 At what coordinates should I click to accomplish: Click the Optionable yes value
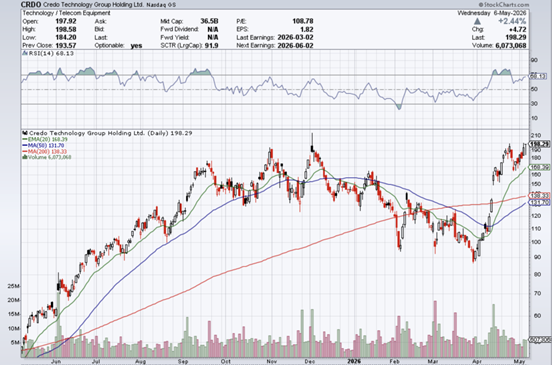pyautogui.click(x=136, y=46)
